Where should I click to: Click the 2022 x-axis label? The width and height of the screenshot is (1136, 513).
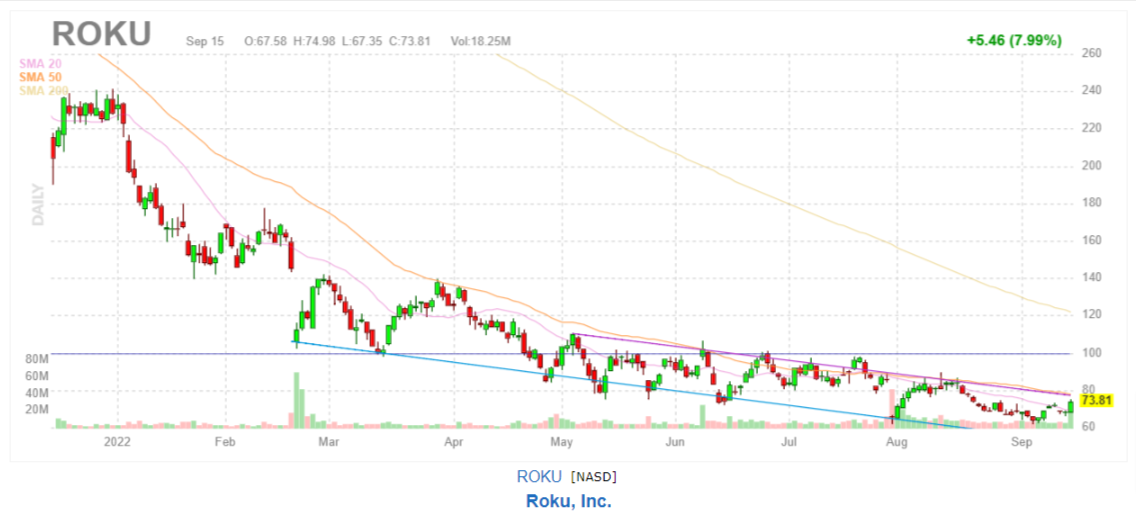click(117, 441)
